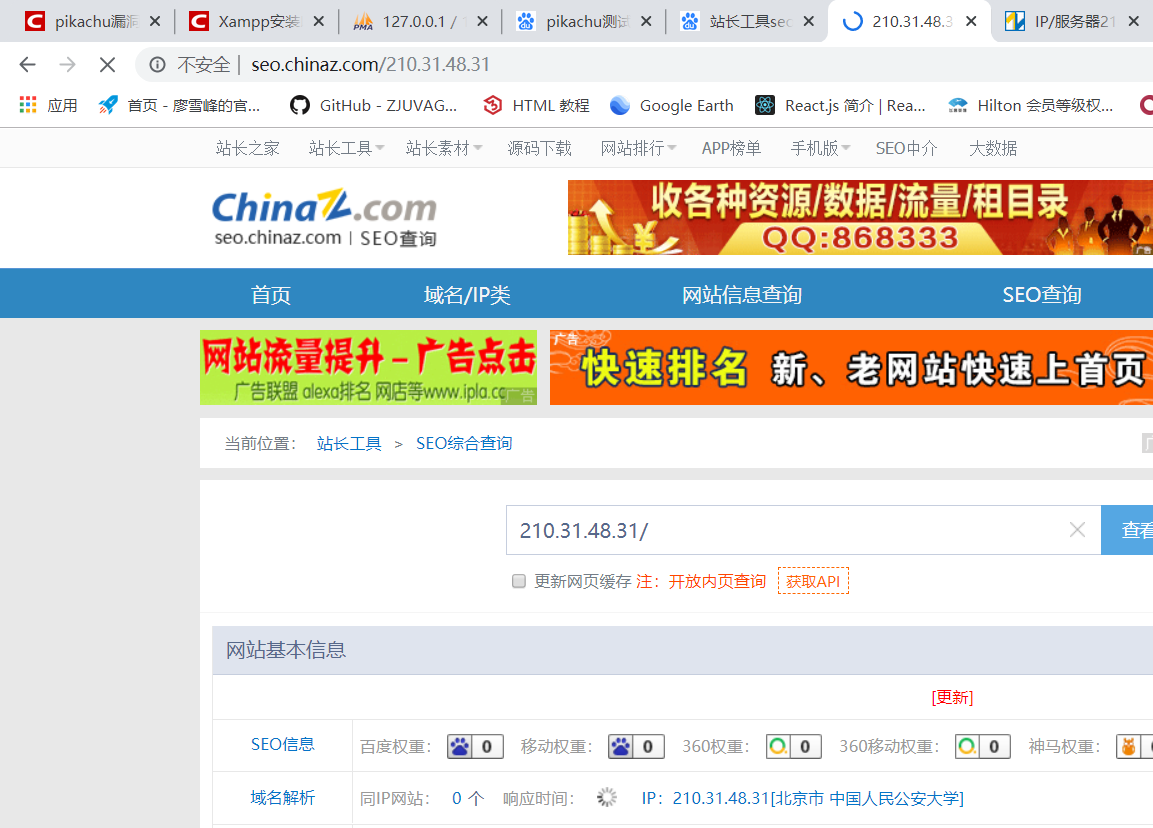
Task: Open the GitHub ZJUVAG bookmark
Action: click(374, 105)
